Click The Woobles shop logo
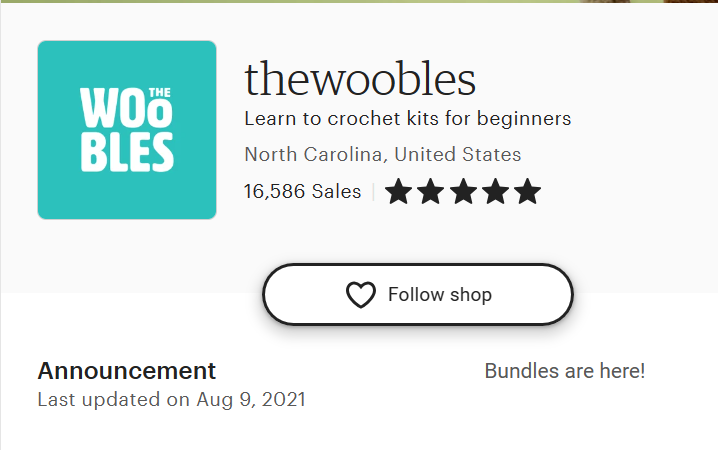Image resolution: width=718 pixels, height=450 pixels. (x=127, y=130)
